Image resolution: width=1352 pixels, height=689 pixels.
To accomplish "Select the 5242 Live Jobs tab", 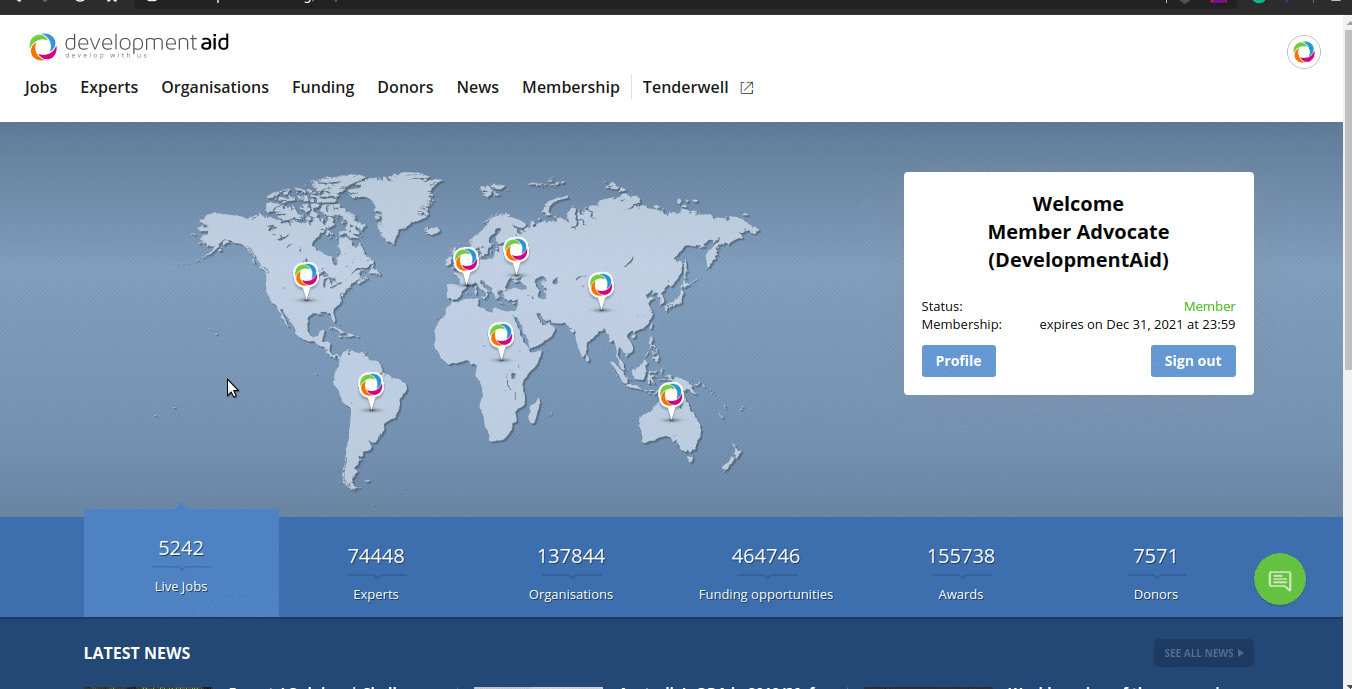I will click(x=181, y=564).
